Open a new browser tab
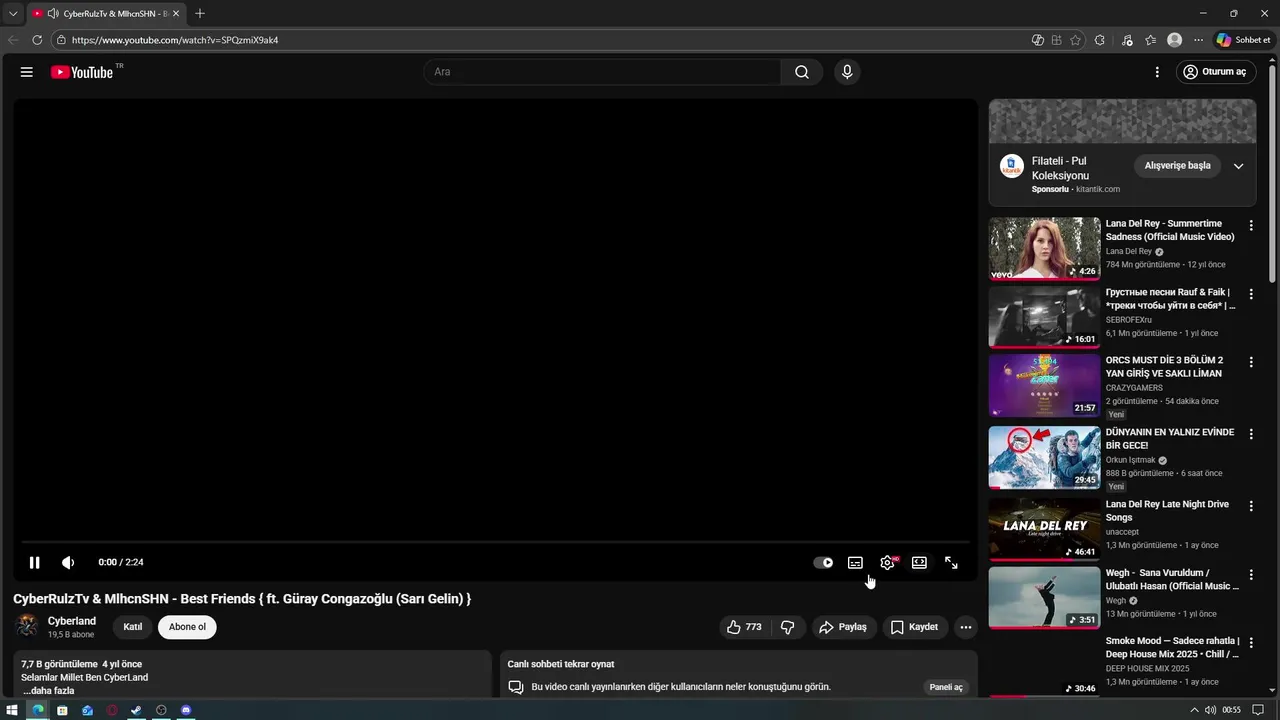The image size is (1280, 720). 200,14
